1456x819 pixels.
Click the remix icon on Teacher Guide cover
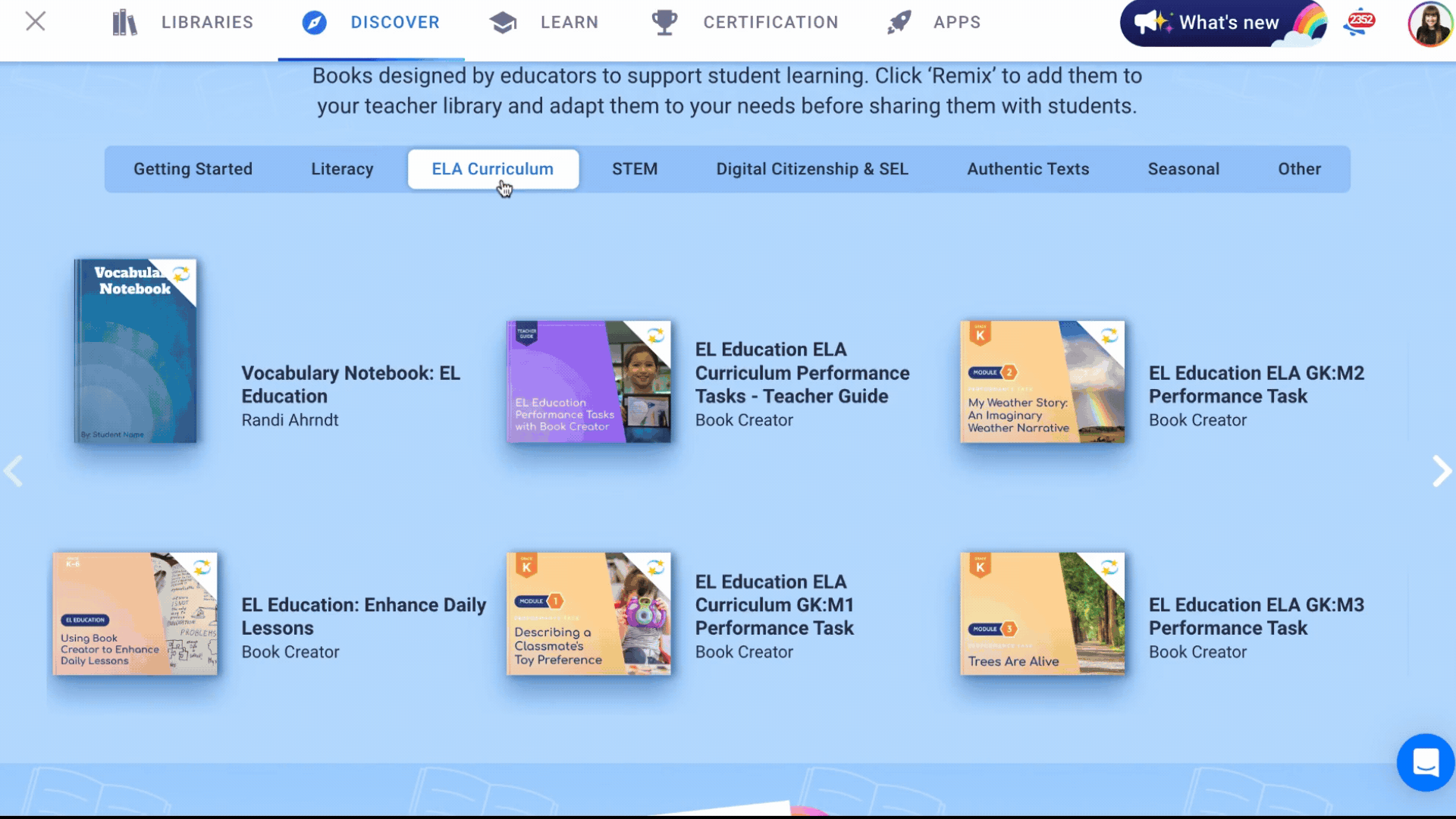pos(655,334)
